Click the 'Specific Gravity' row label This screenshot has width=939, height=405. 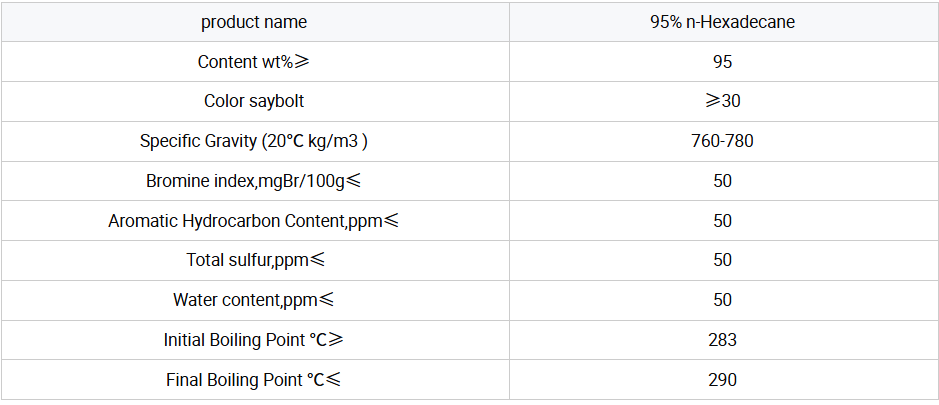click(254, 141)
